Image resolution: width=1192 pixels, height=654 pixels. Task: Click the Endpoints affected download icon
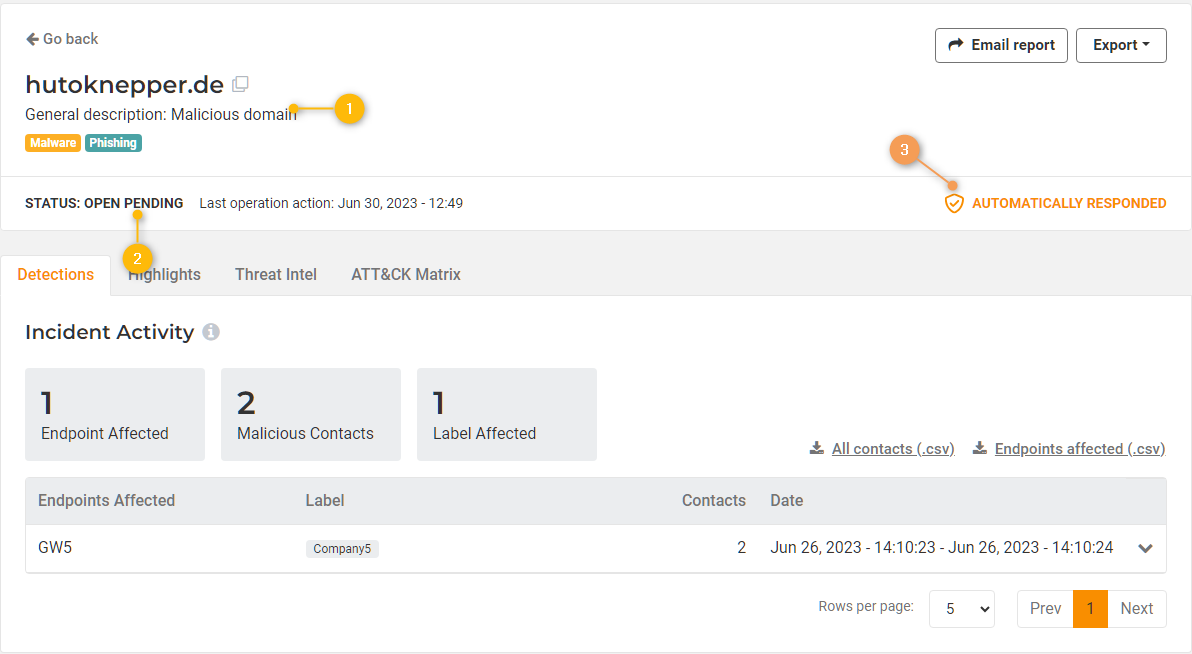[980, 448]
